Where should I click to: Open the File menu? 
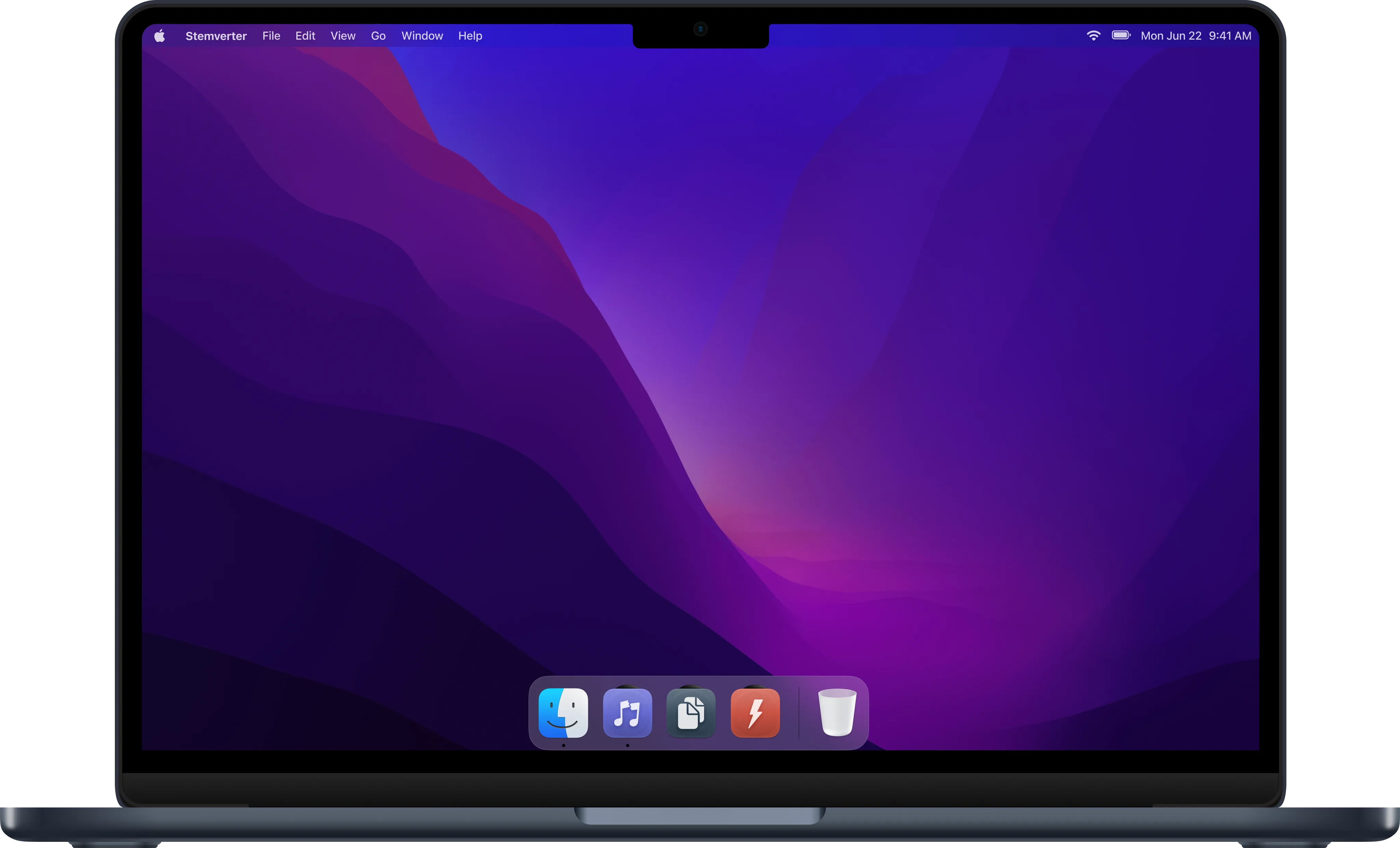(271, 35)
